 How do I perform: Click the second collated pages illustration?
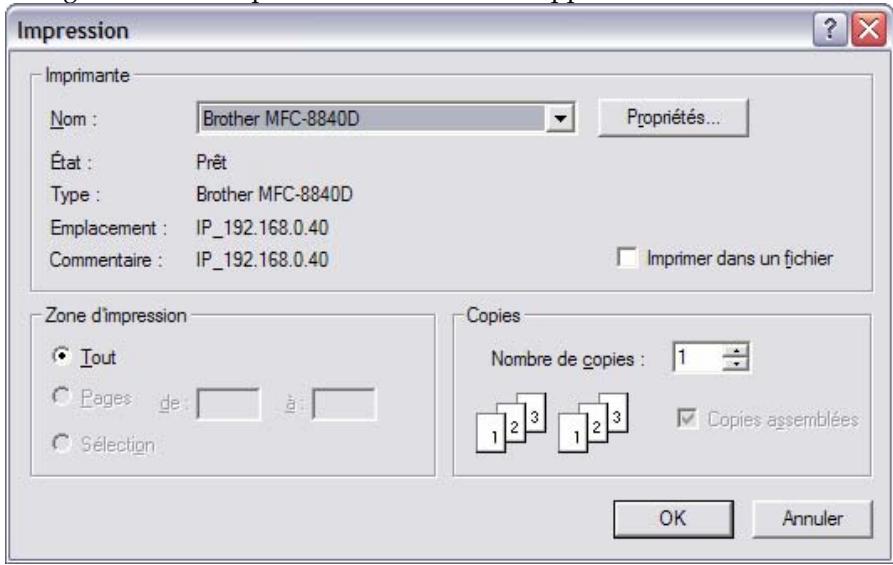pyautogui.click(x=593, y=423)
